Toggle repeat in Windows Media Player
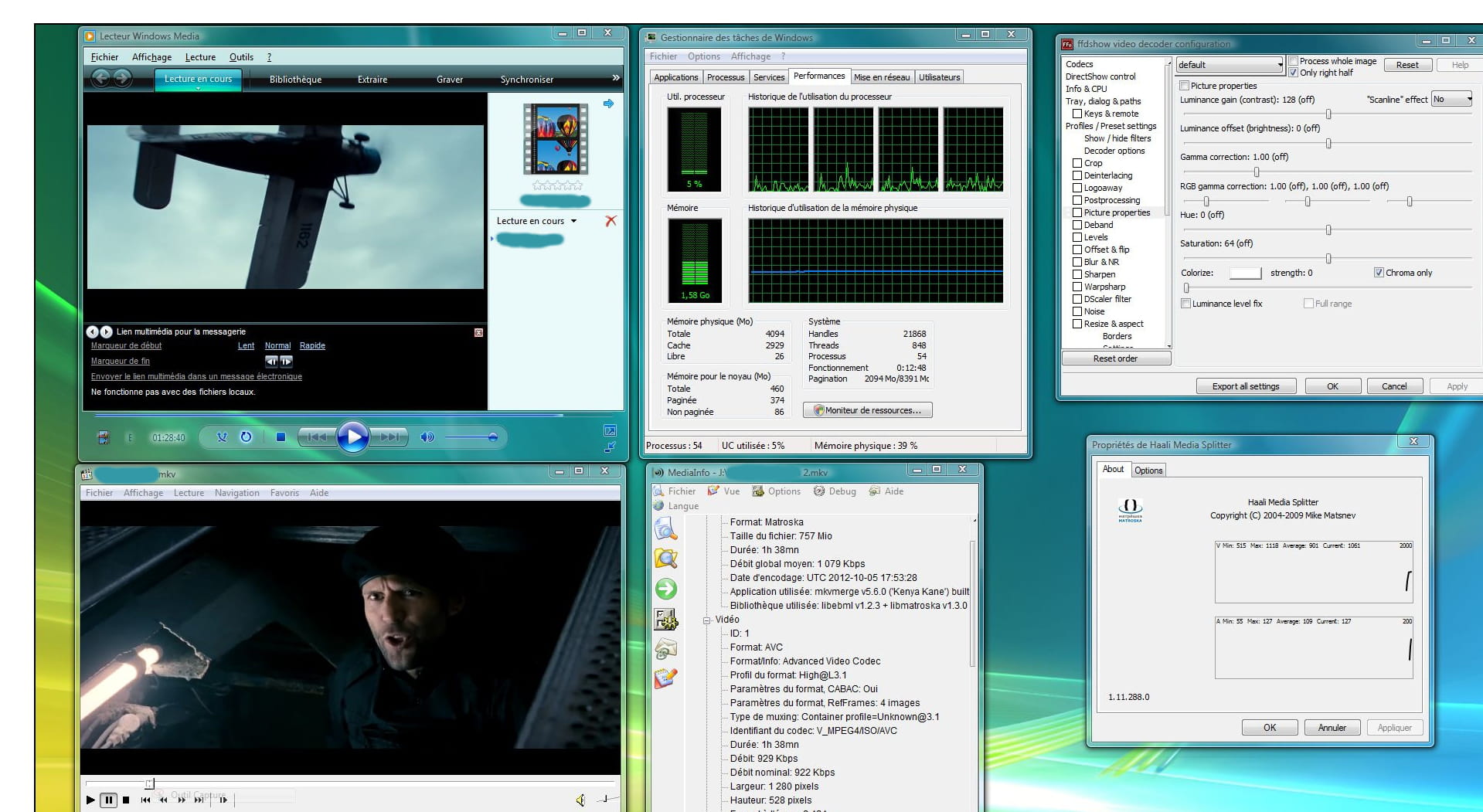 246,437
